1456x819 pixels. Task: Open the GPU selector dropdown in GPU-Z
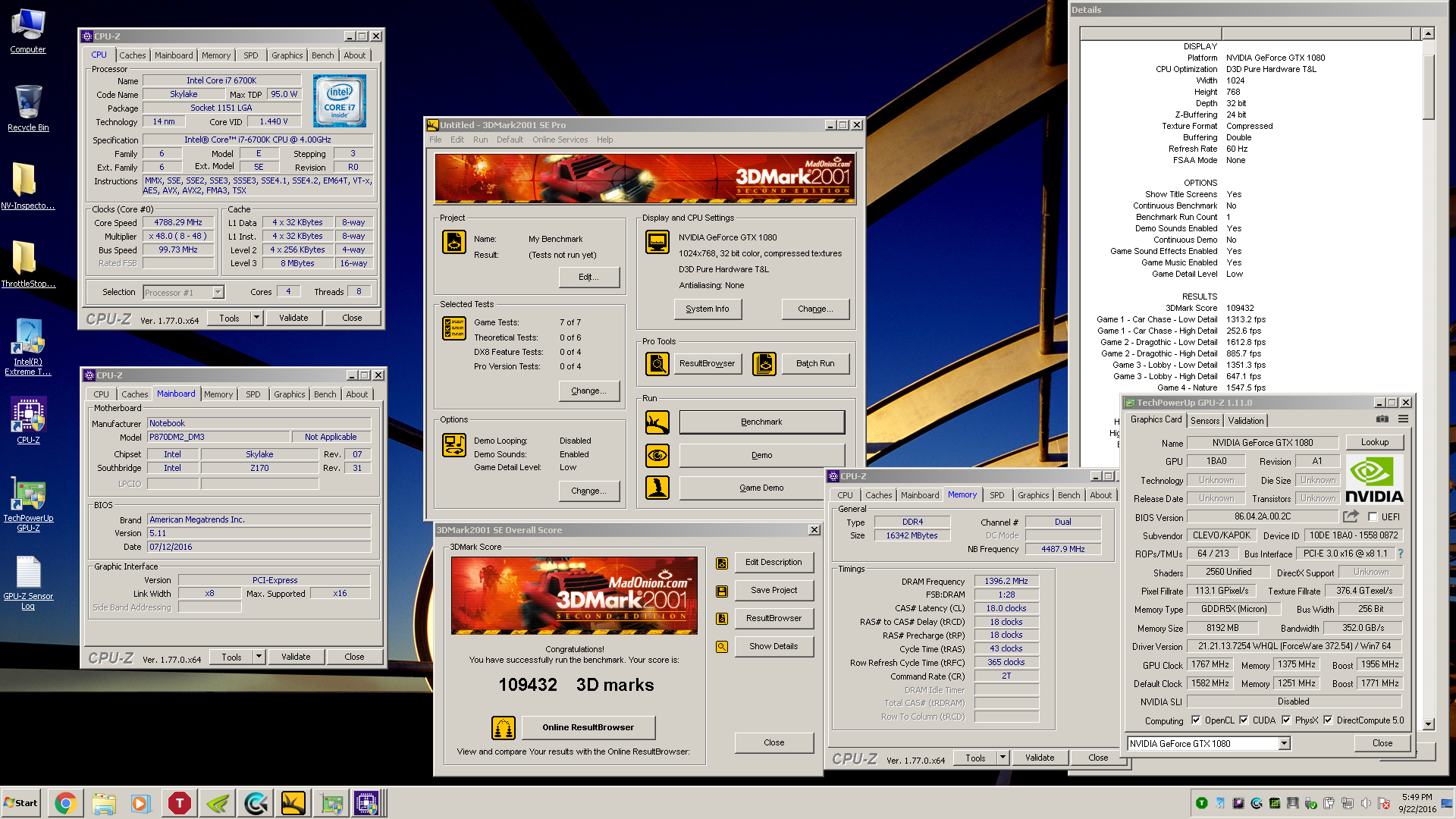tap(1284, 744)
